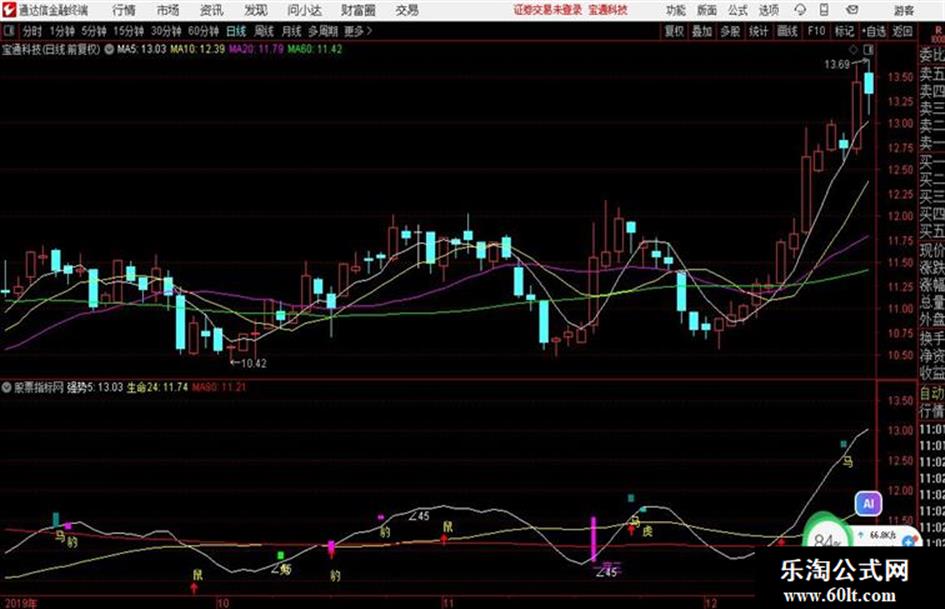
Task: Click the 多股 toolbar button
Action: point(730,31)
